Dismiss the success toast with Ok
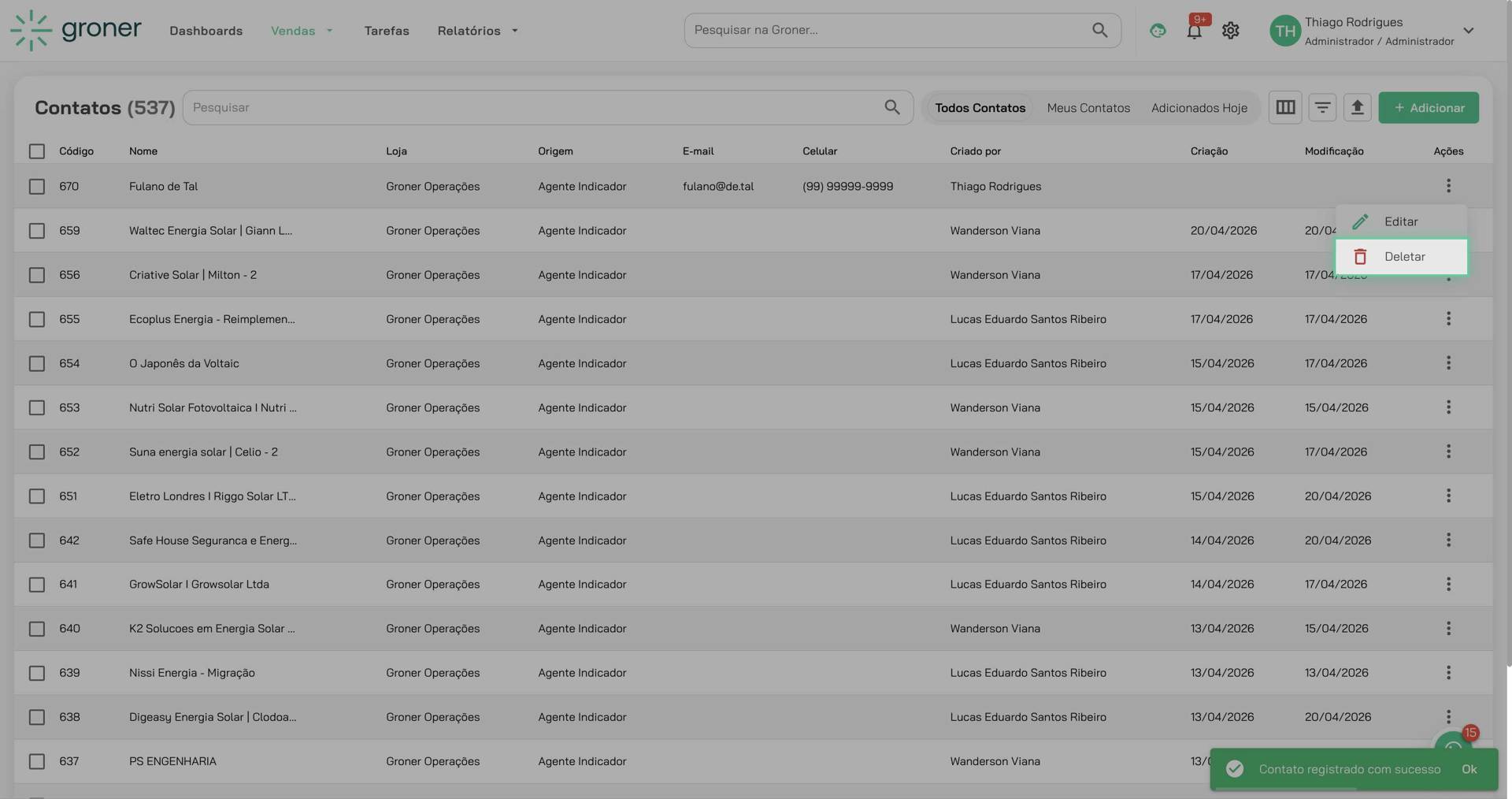This screenshot has height=799, width=1512. pyautogui.click(x=1469, y=769)
